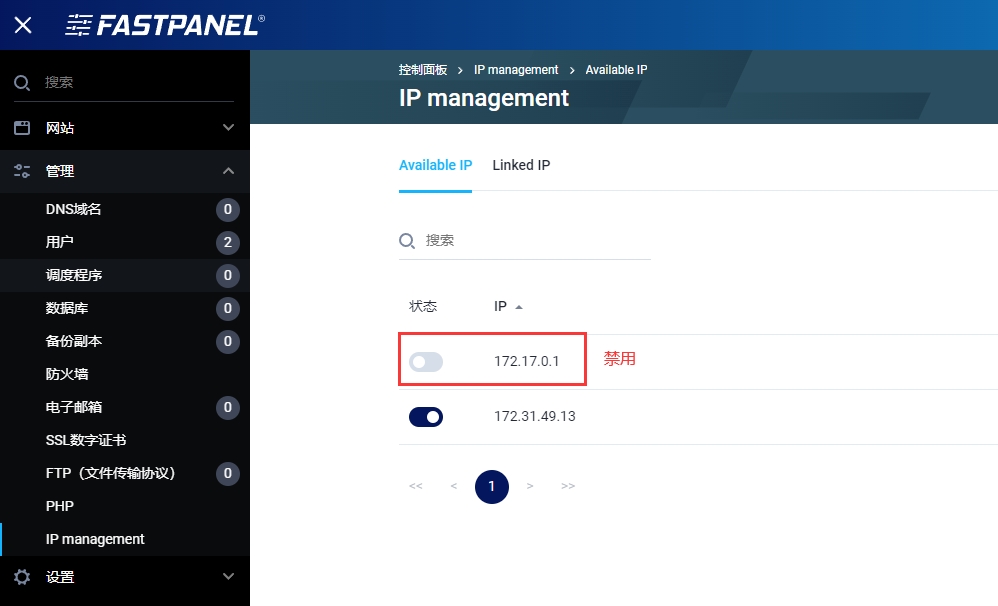The image size is (998, 606).
Task: Open SSL数字证书 in the sidebar
Action: click(x=86, y=440)
